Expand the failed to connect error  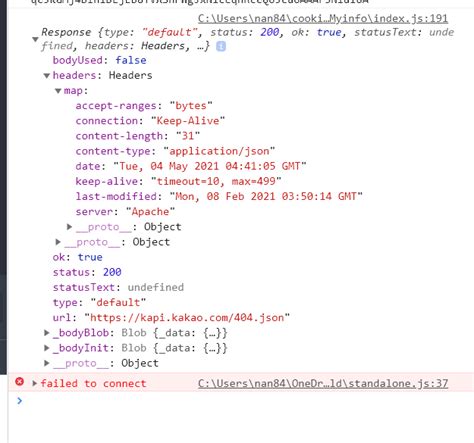click(x=34, y=383)
